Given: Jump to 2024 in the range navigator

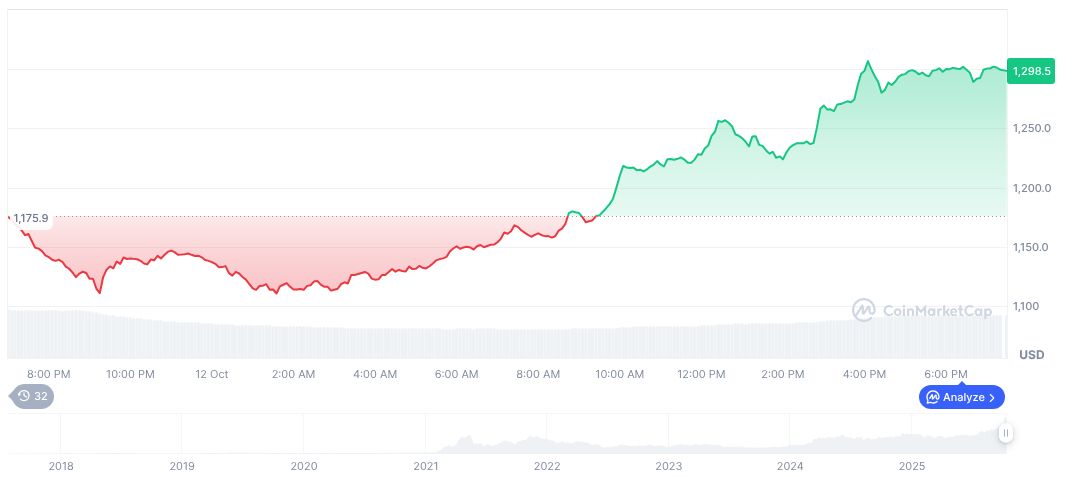Looking at the screenshot, I should [790, 466].
